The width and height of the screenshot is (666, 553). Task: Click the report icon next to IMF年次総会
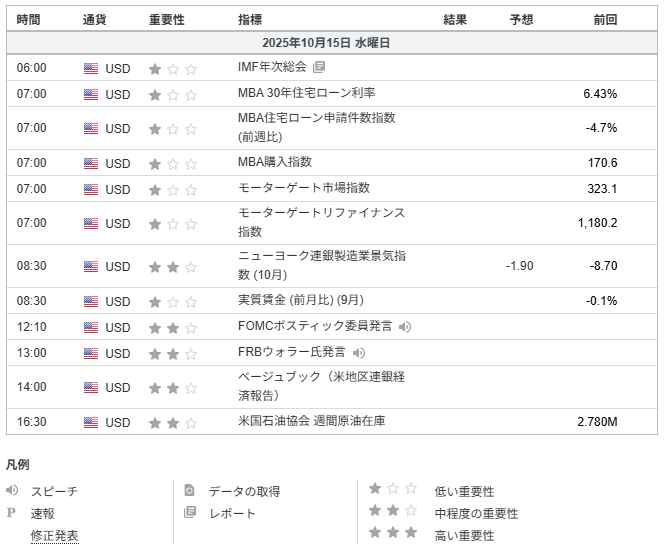pyautogui.click(x=319, y=68)
